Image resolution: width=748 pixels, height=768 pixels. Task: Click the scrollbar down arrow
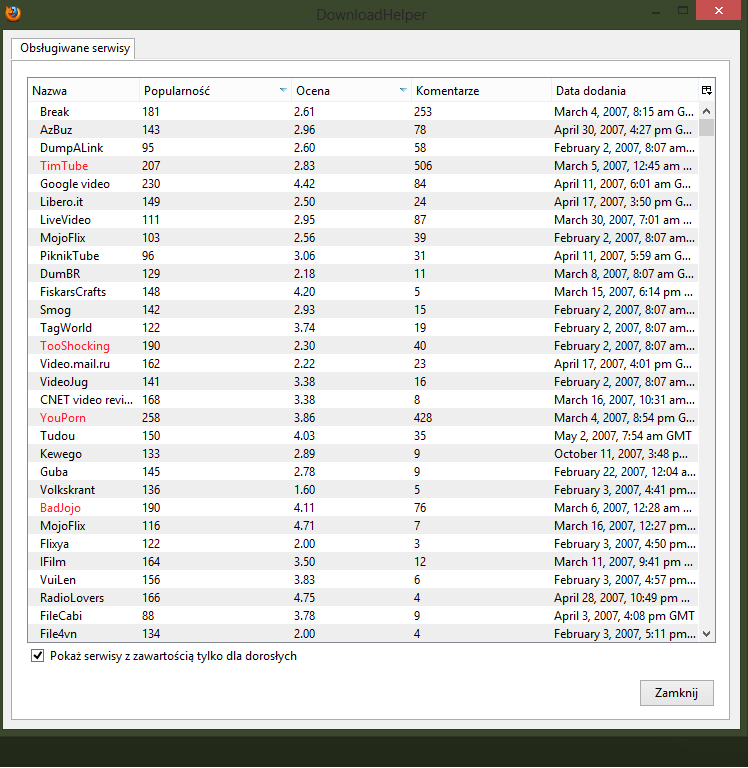(x=706, y=634)
